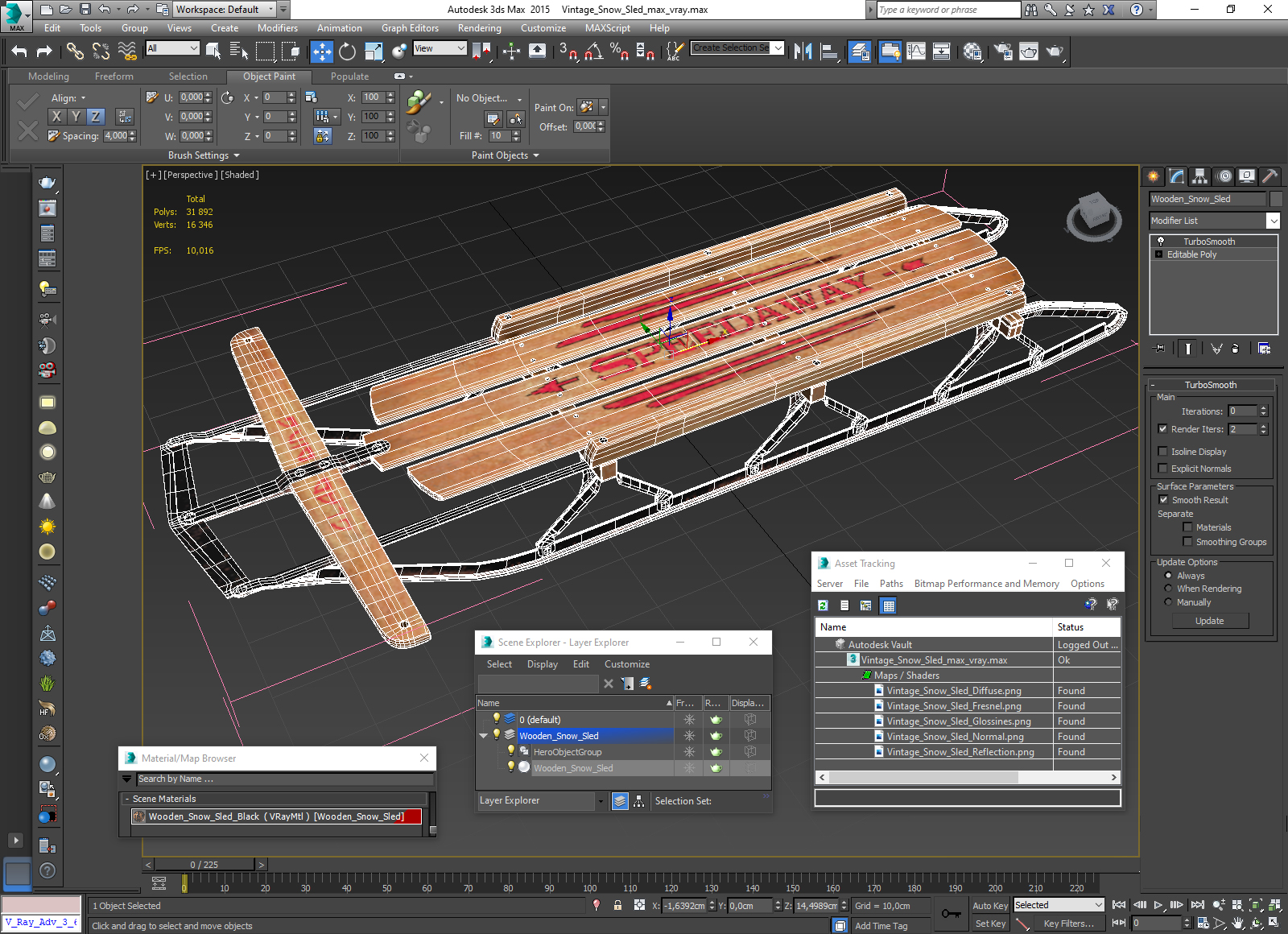Click the Update button in TurboSmooth
1288x934 pixels.
pyautogui.click(x=1209, y=621)
